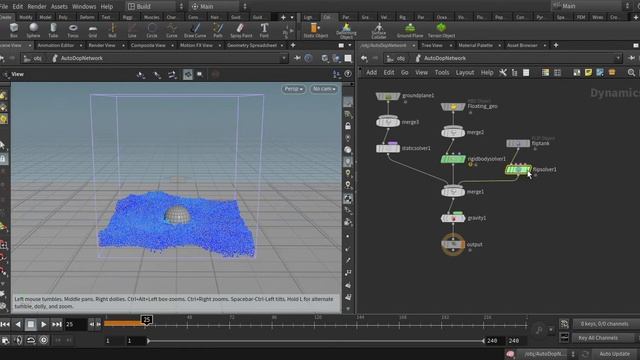Jump to the first frame
The height and width of the screenshot is (360, 640).
(x=5, y=324)
